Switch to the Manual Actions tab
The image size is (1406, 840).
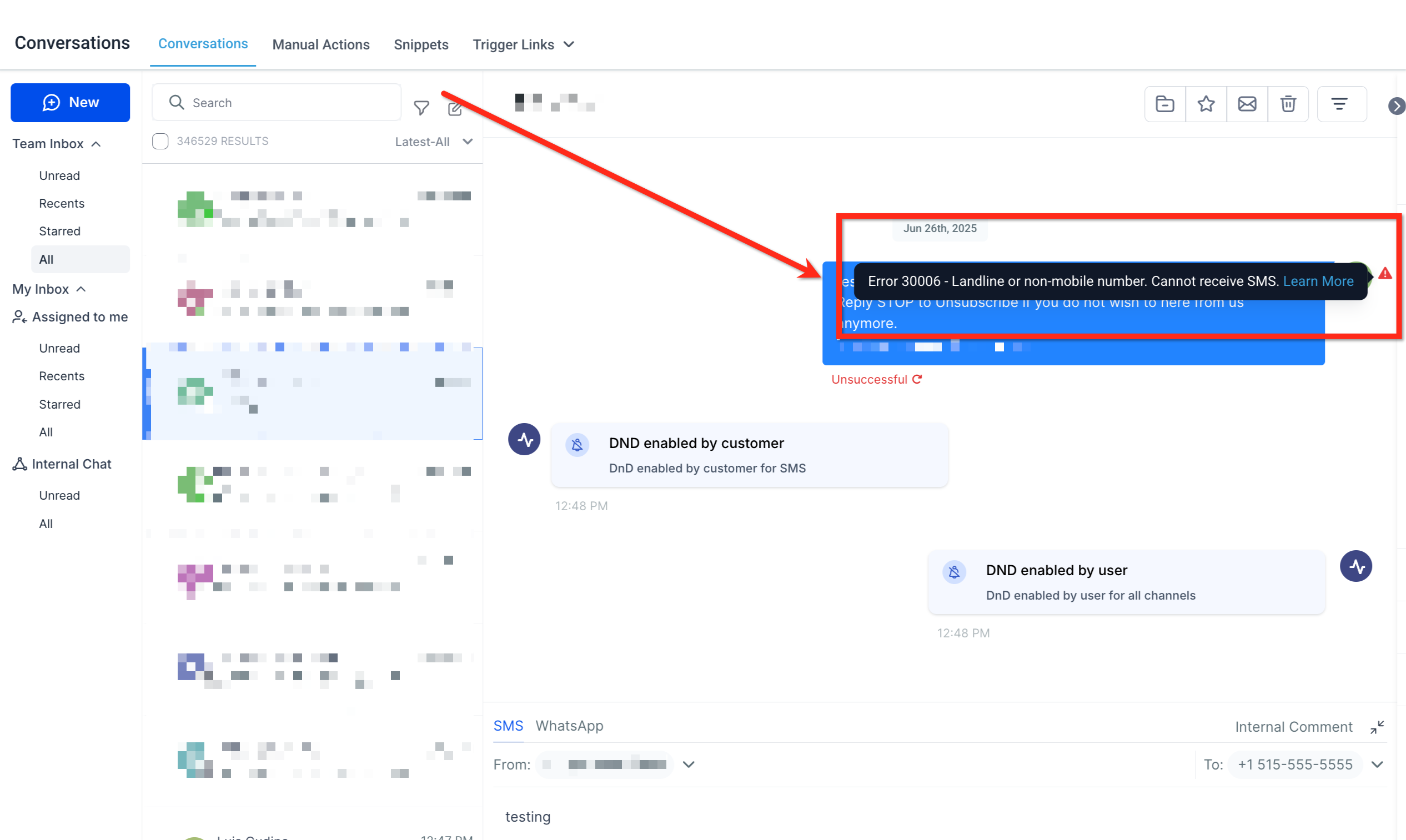pyautogui.click(x=320, y=45)
